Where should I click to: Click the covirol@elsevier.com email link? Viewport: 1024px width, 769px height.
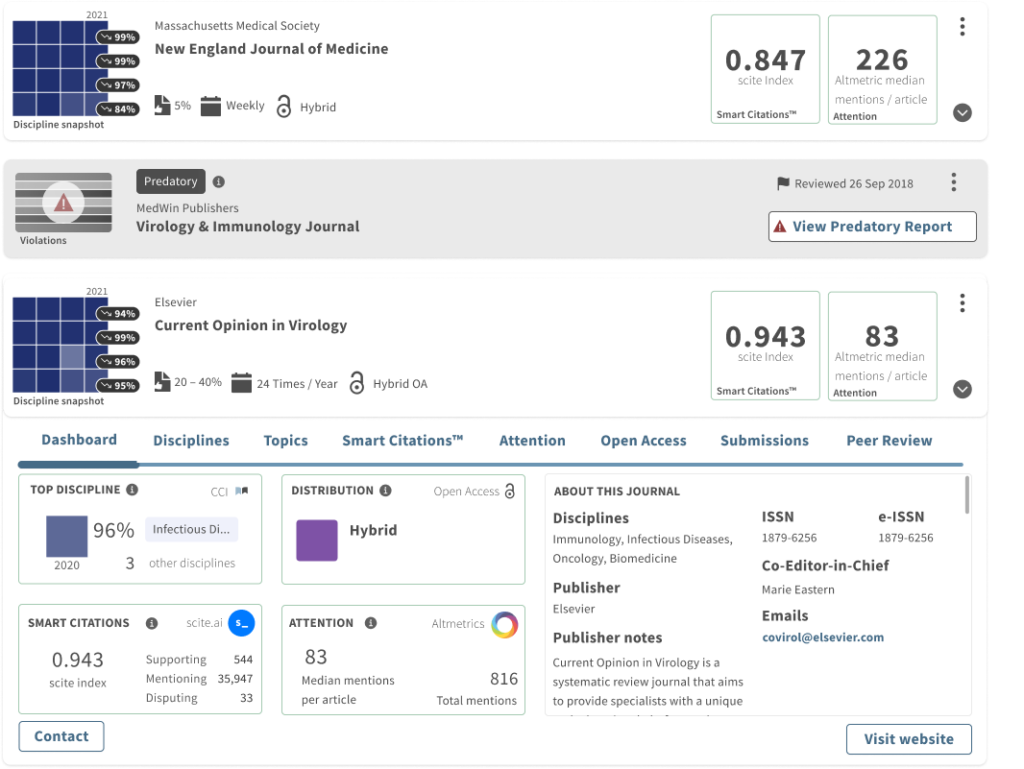[823, 637]
